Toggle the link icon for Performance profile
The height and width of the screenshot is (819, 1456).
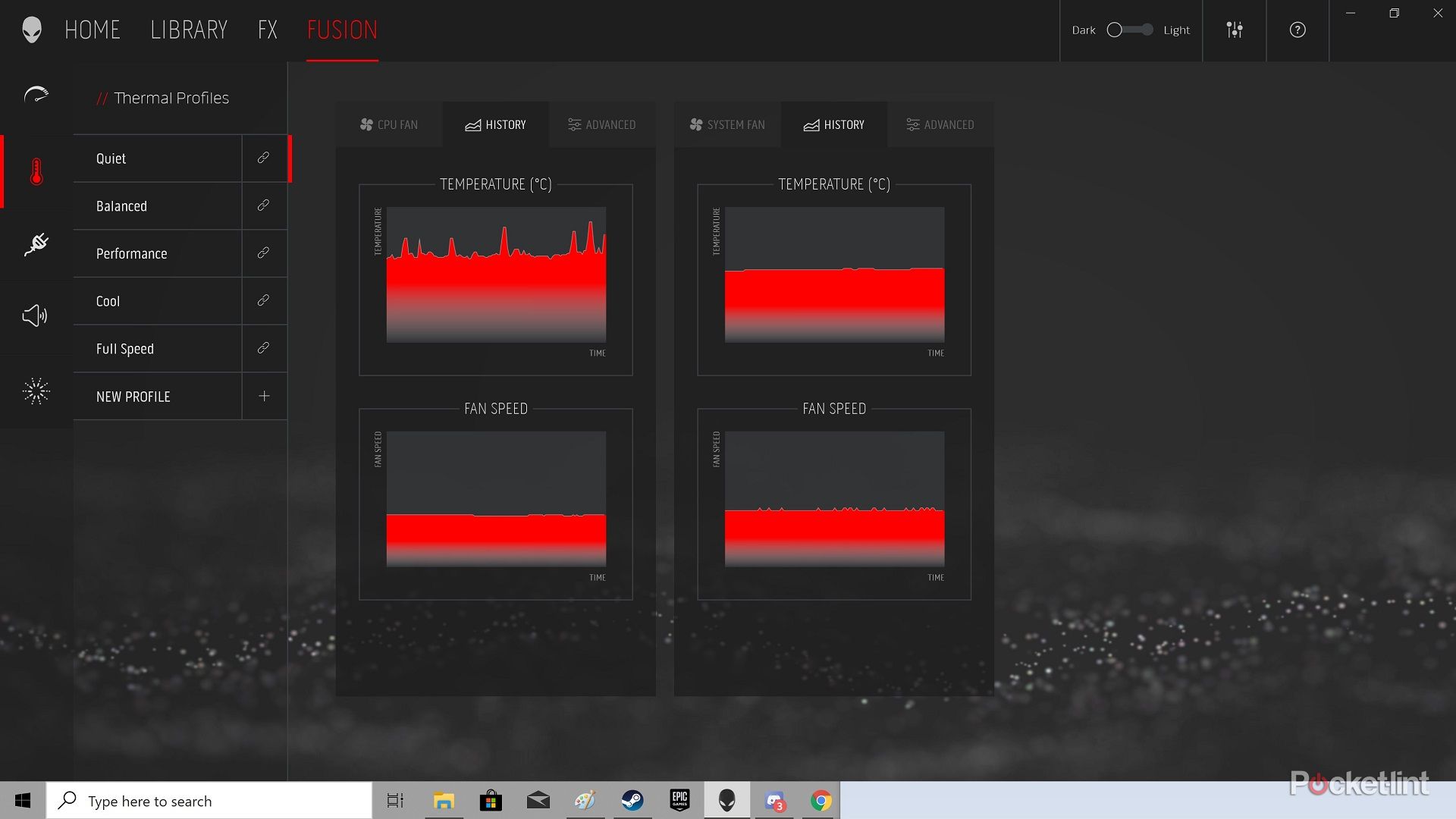(x=263, y=253)
